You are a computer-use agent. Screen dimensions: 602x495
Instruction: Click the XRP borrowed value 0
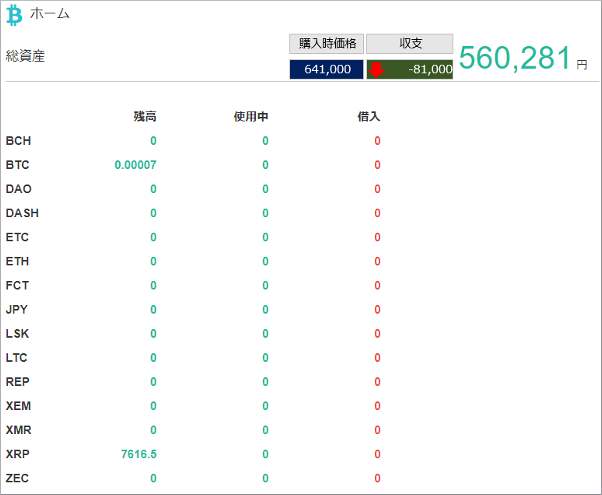[377, 454]
